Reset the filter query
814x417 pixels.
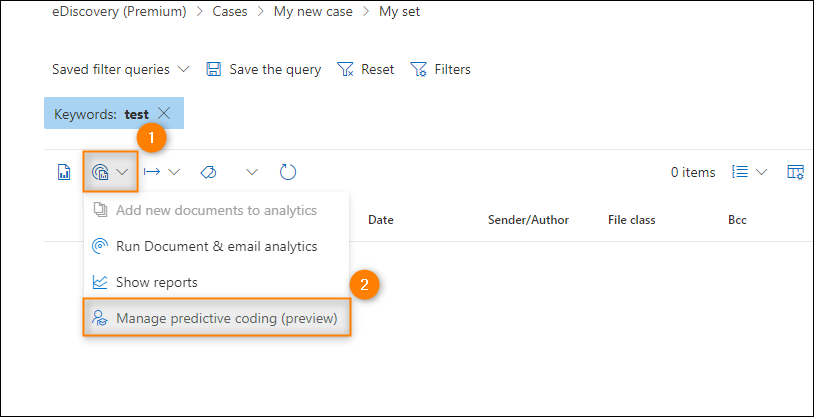(365, 70)
